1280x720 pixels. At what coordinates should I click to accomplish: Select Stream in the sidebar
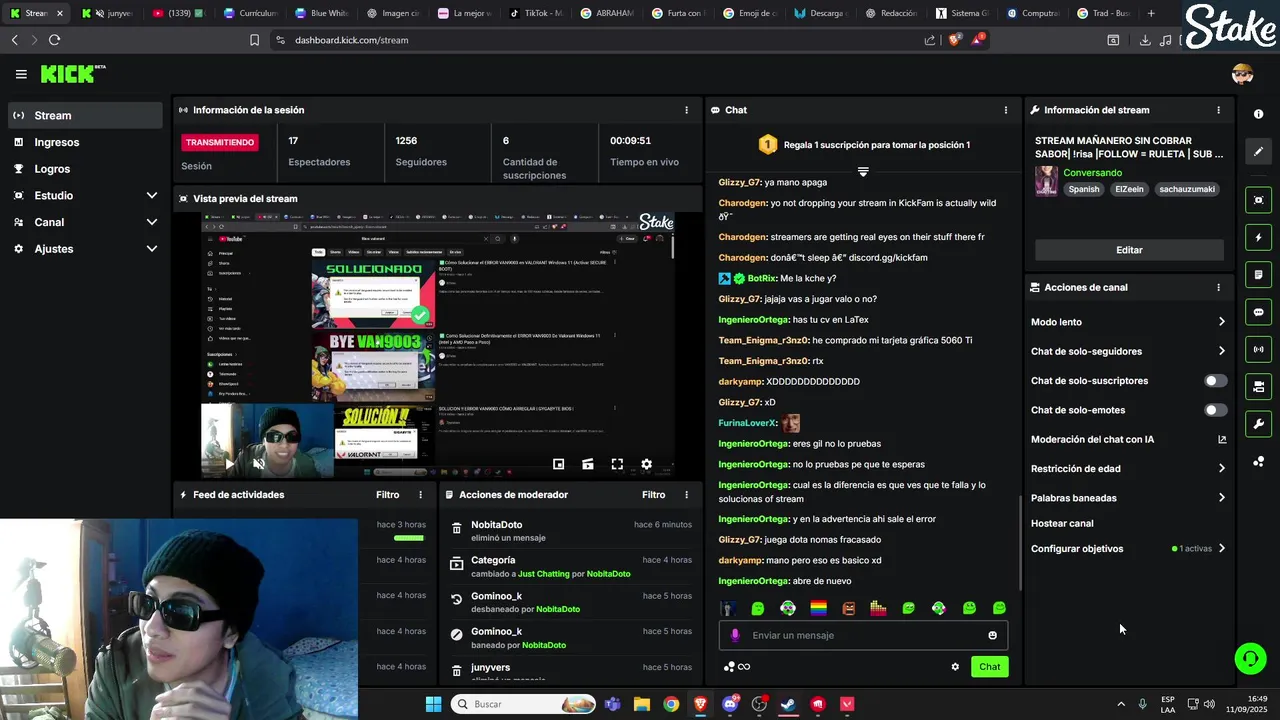pos(86,115)
